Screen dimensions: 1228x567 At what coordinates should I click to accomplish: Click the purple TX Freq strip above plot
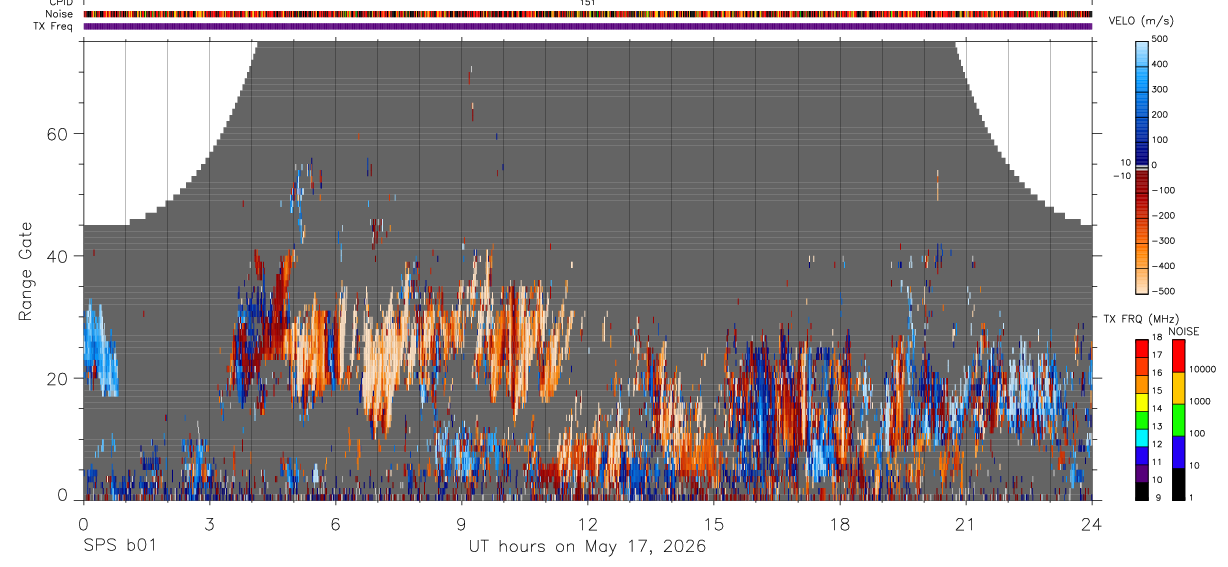[x=587, y=26]
